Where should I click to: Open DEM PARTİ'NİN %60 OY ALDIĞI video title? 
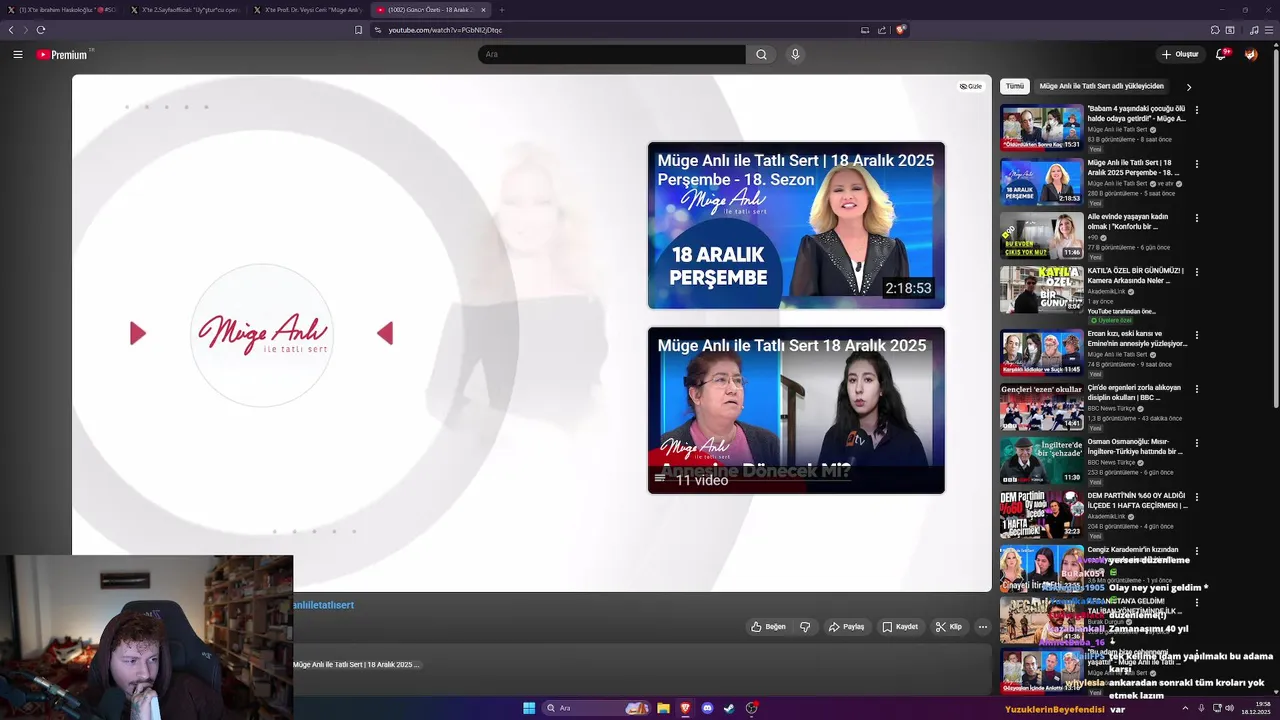[1137, 500]
